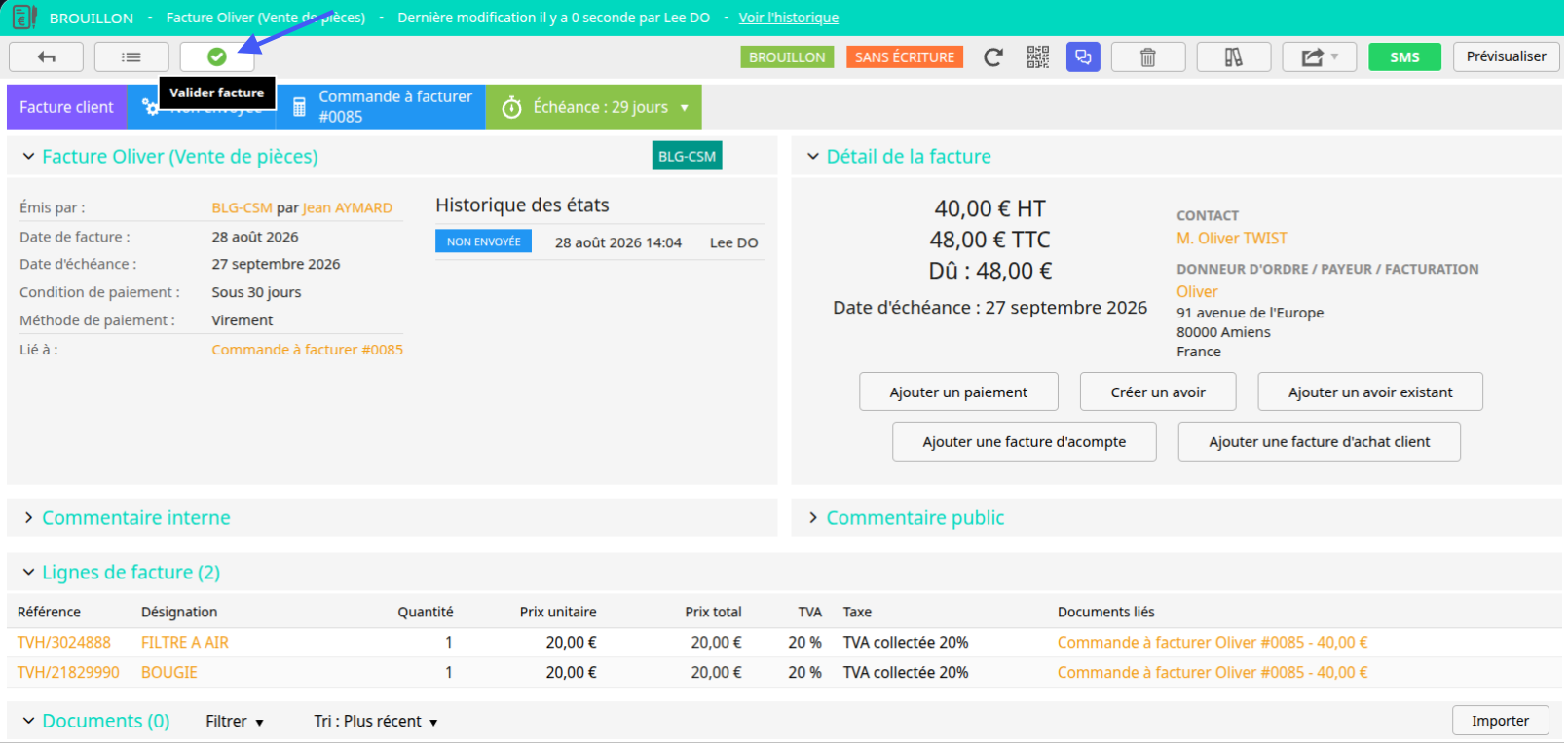1568x746 pixels.
Task: Click the Documents liés column header
Action: tap(1106, 613)
